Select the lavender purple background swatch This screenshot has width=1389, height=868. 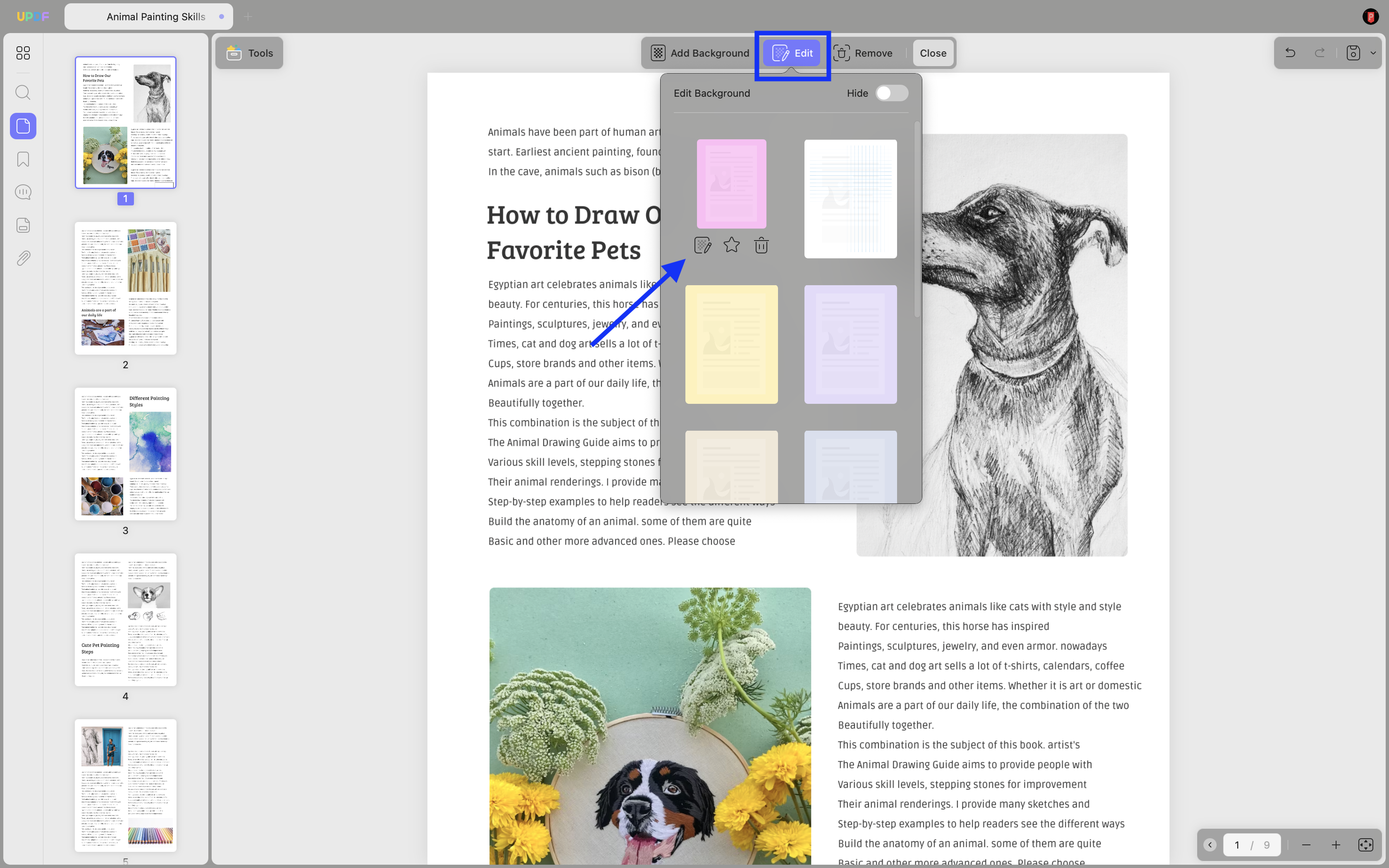850,344
